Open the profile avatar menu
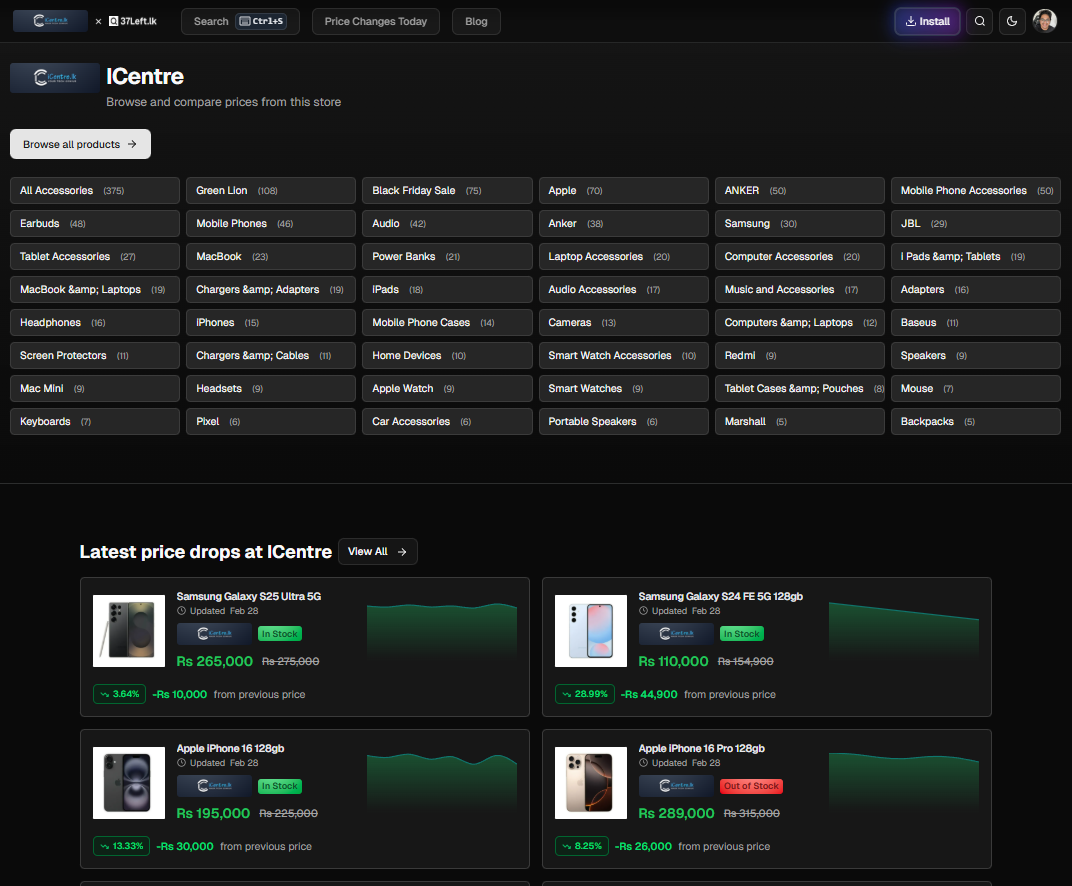The height and width of the screenshot is (886, 1072). (x=1045, y=21)
